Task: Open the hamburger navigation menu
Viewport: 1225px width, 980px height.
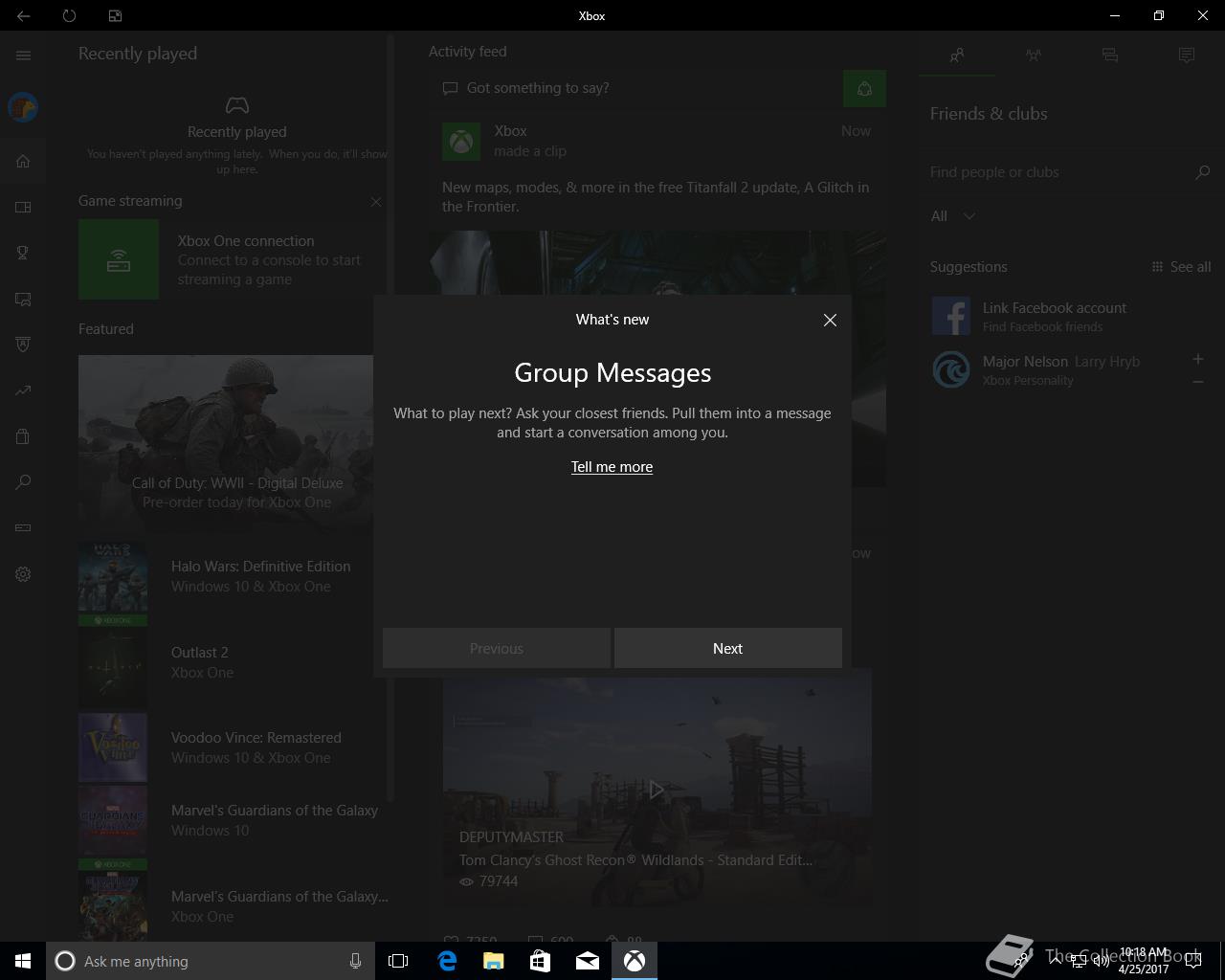Action: [x=23, y=56]
